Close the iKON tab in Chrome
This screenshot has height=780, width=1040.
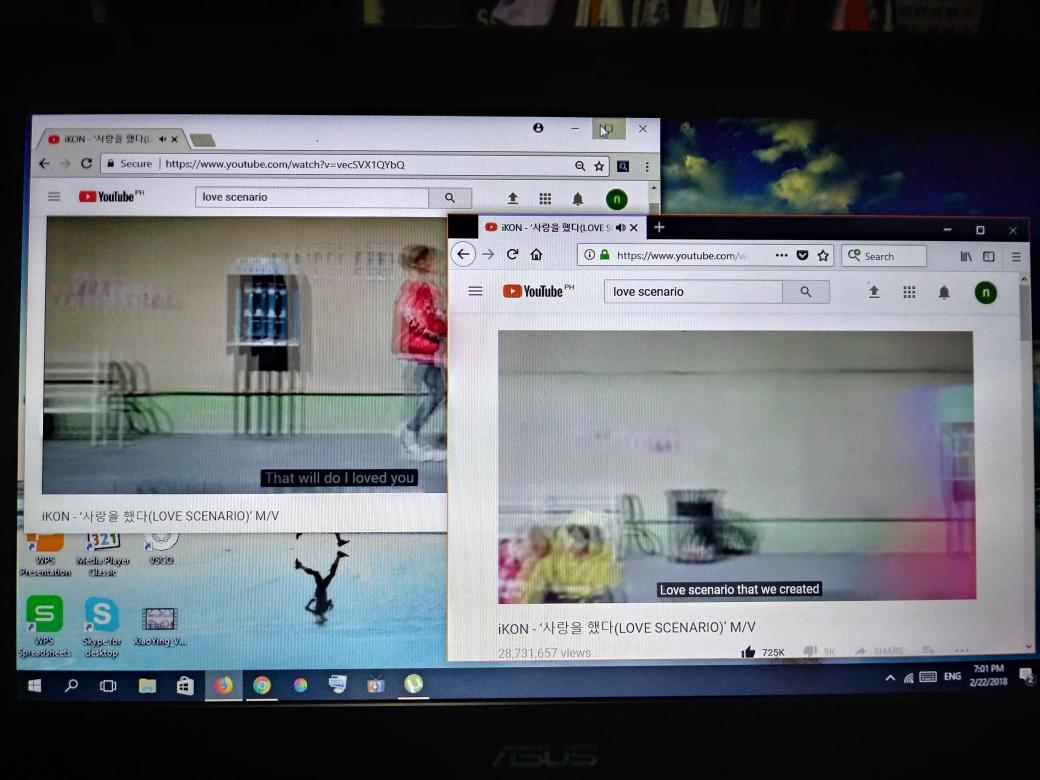coord(174,139)
